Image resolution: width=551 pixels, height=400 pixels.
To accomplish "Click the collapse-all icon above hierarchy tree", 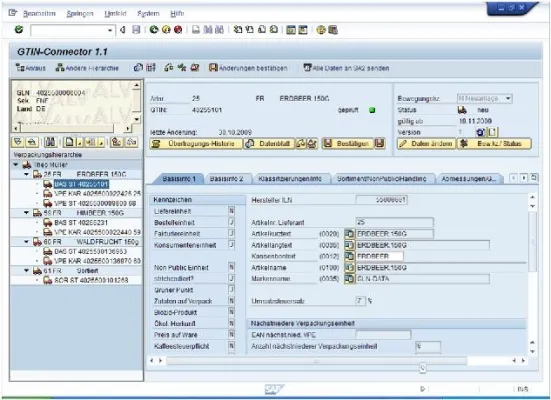I will [x=32, y=142].
